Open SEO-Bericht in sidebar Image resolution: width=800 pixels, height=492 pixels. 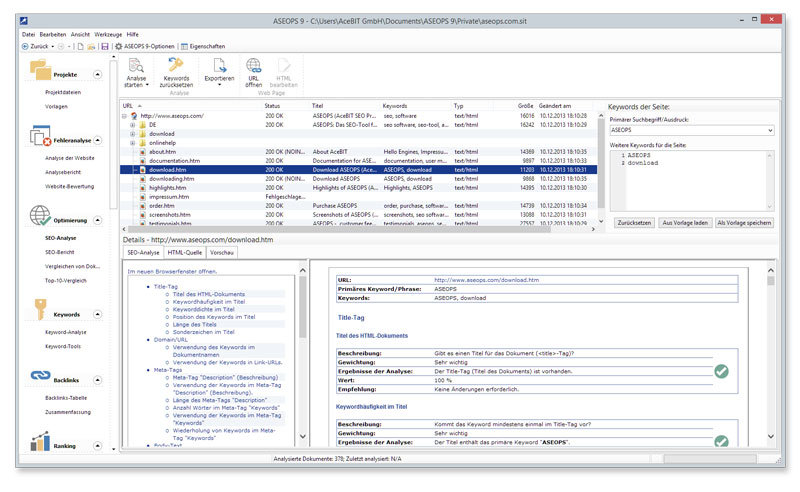pyautogui.click(x=60, y=252)
